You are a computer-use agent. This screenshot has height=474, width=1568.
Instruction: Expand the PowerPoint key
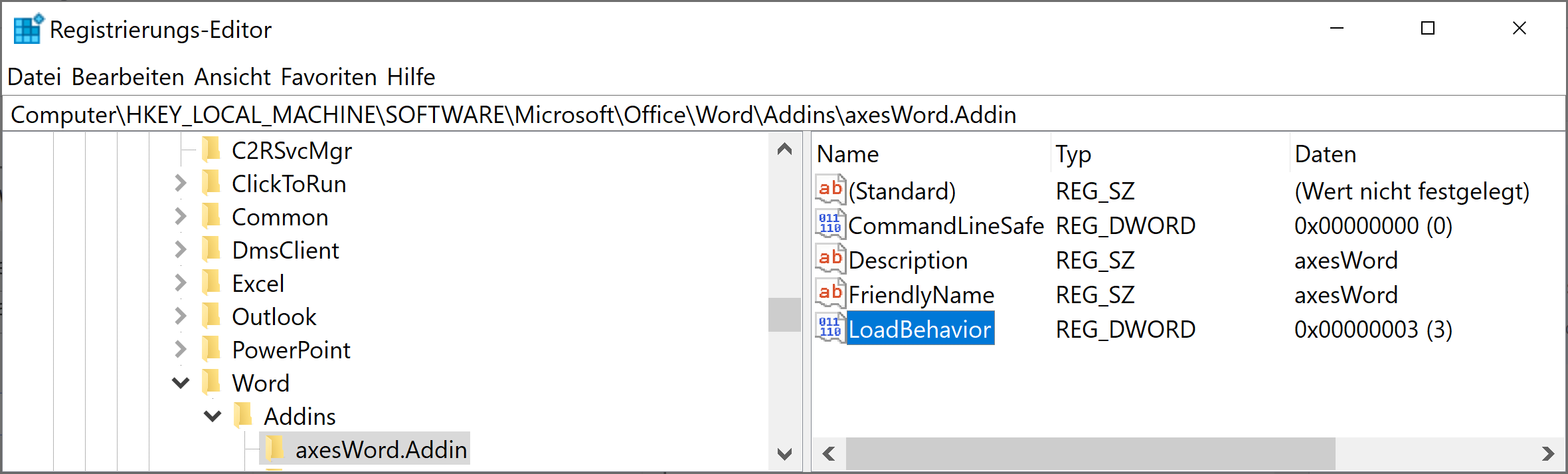180,350
